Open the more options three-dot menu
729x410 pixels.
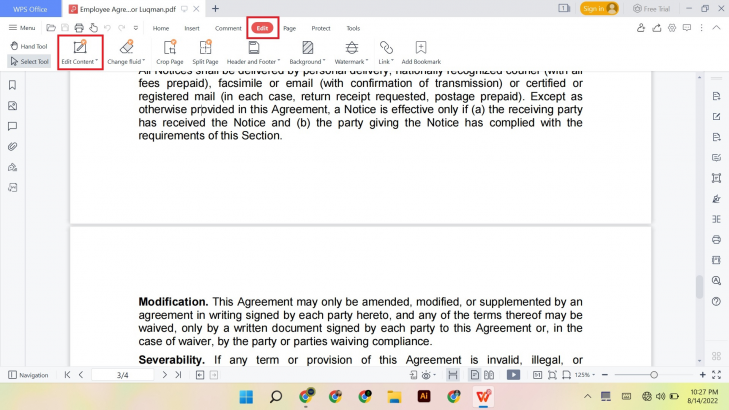click(702, 28)
